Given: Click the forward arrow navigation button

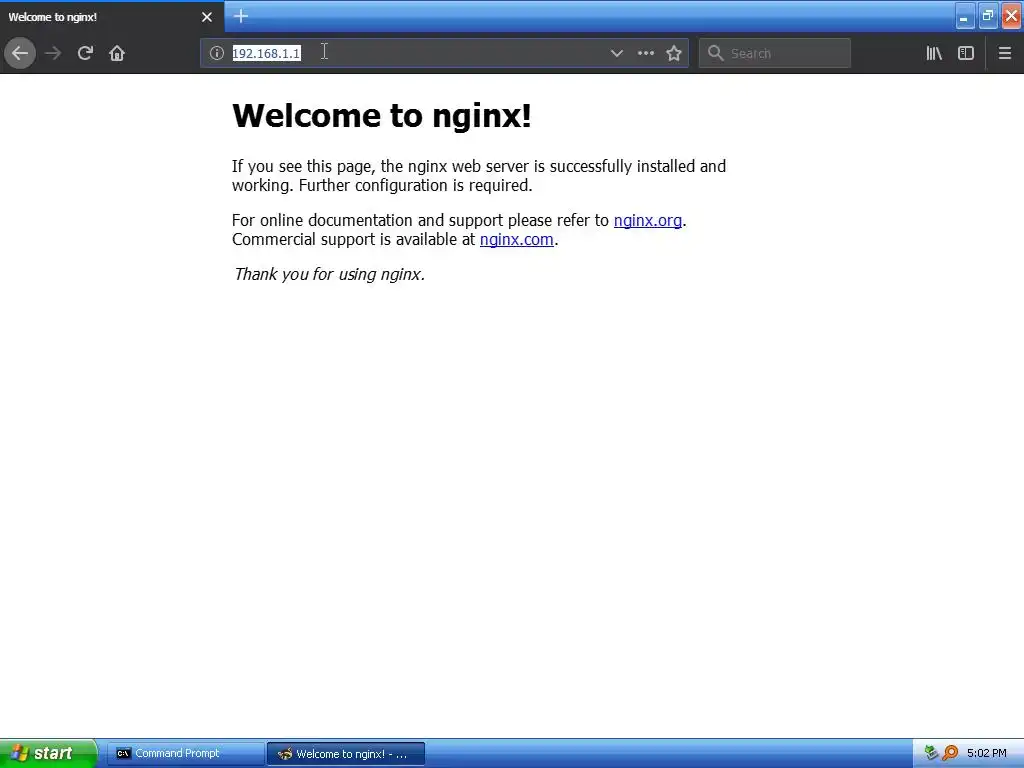Looking at the screenshot, I should point(53,53).
